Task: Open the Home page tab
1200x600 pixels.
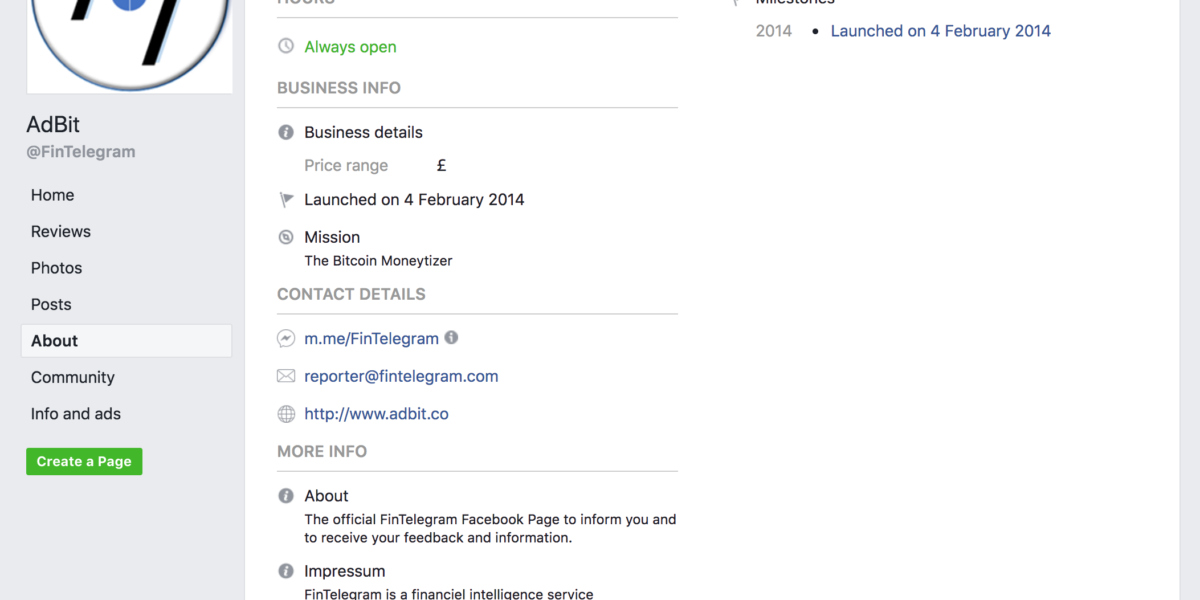Action: 53,195
